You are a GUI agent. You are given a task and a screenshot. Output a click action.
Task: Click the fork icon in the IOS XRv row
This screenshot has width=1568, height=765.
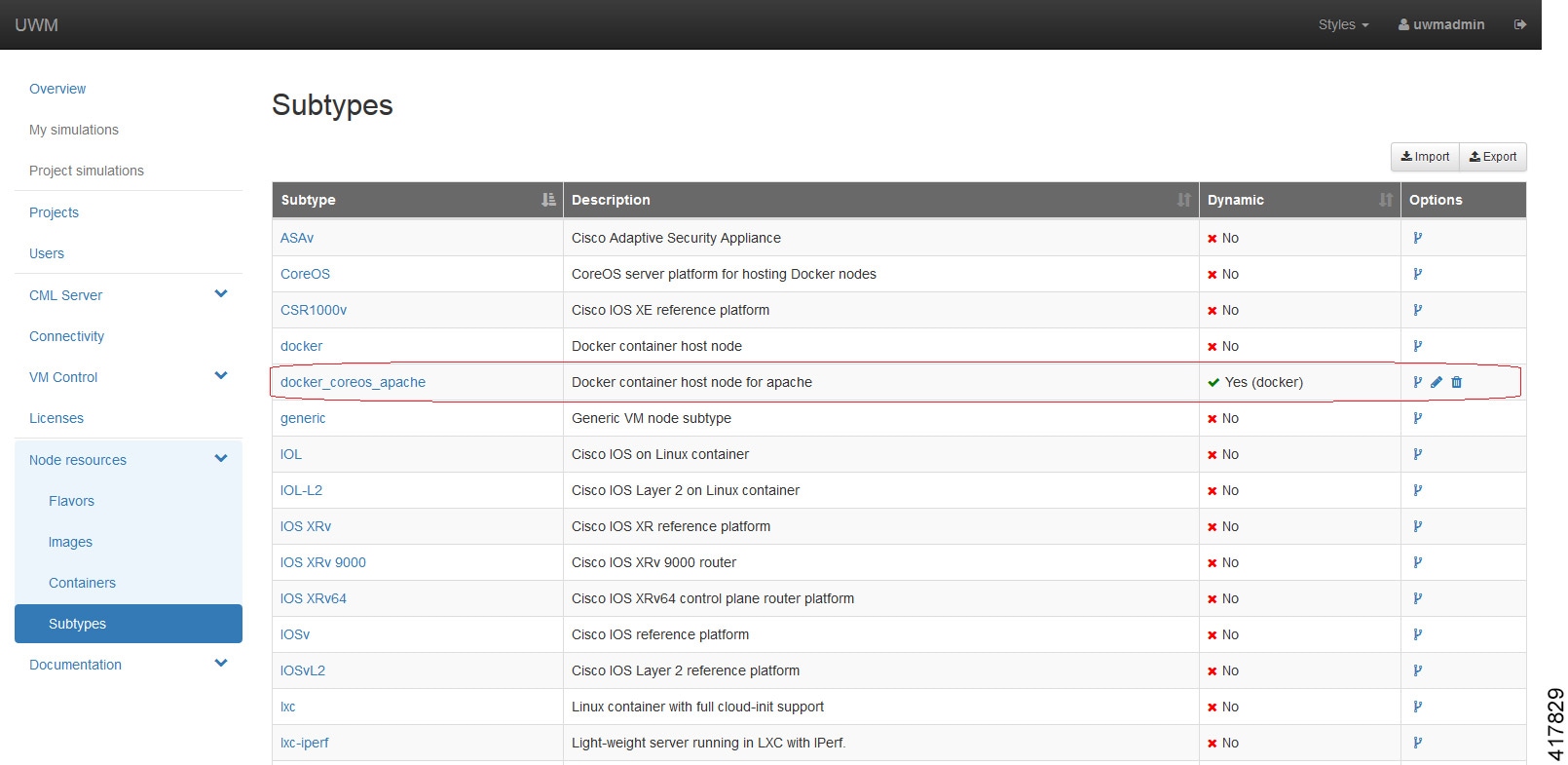tap(1417, 526)
